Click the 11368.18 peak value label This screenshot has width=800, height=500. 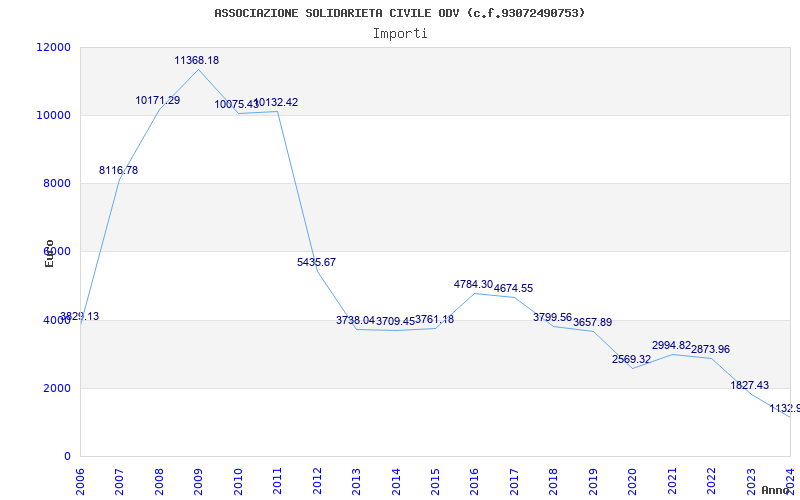click(x=196, y=60)
